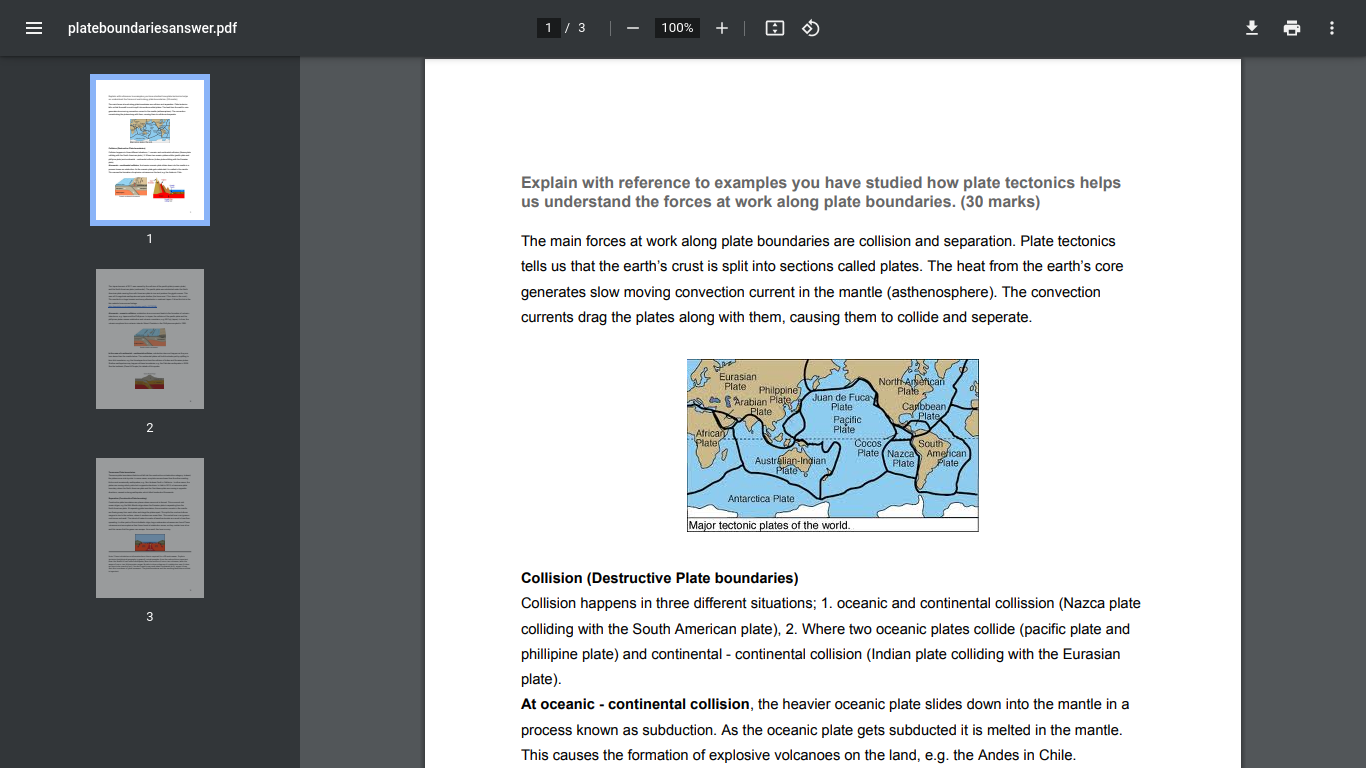The image size is (1366, 768).
Task: Click the 'Australian-Indian Plate' map label
Action: pyautogui.click(x=790, y=465)
